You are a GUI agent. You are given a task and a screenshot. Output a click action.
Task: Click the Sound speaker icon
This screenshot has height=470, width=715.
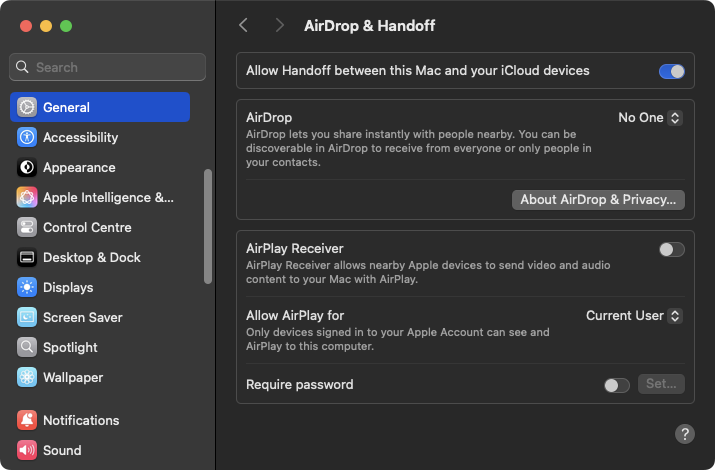[27, 450]
